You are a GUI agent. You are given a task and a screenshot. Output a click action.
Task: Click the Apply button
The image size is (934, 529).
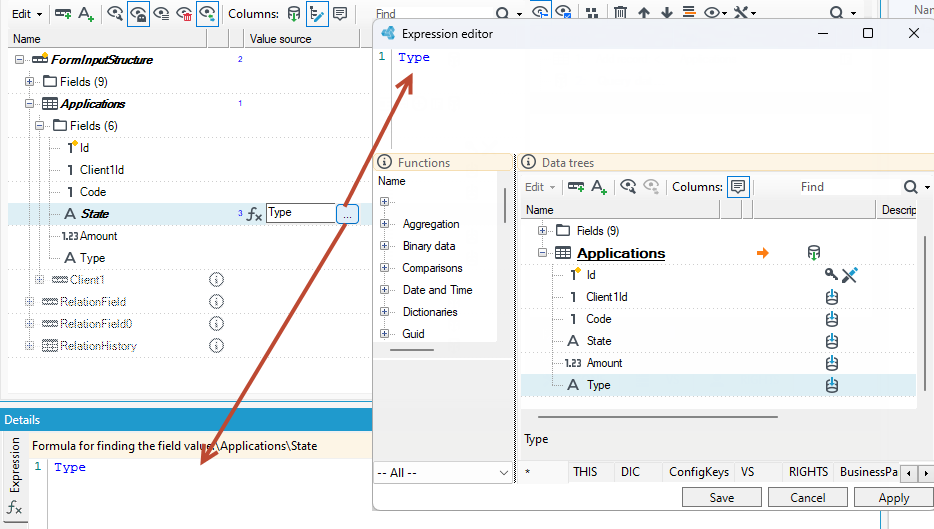point(893,497)
